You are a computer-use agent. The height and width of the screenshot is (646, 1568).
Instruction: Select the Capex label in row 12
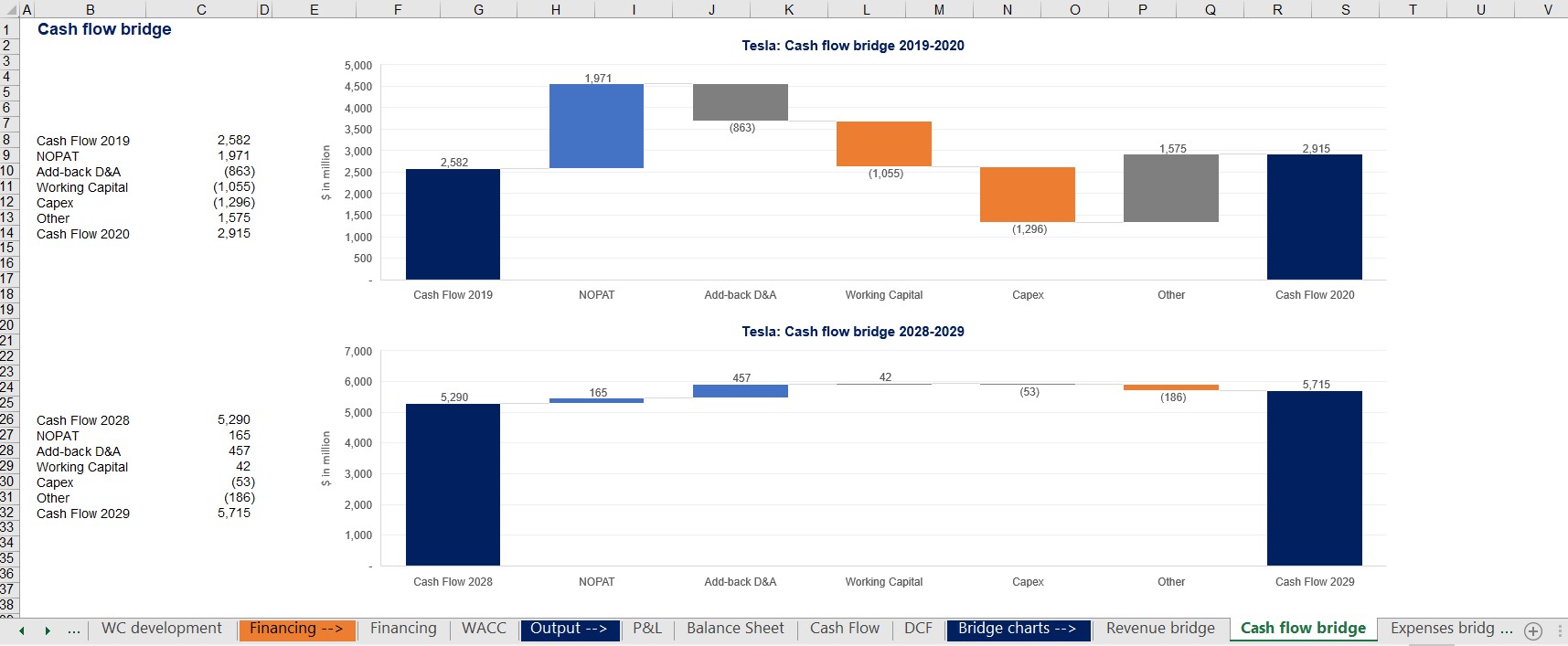coord(55,203)
